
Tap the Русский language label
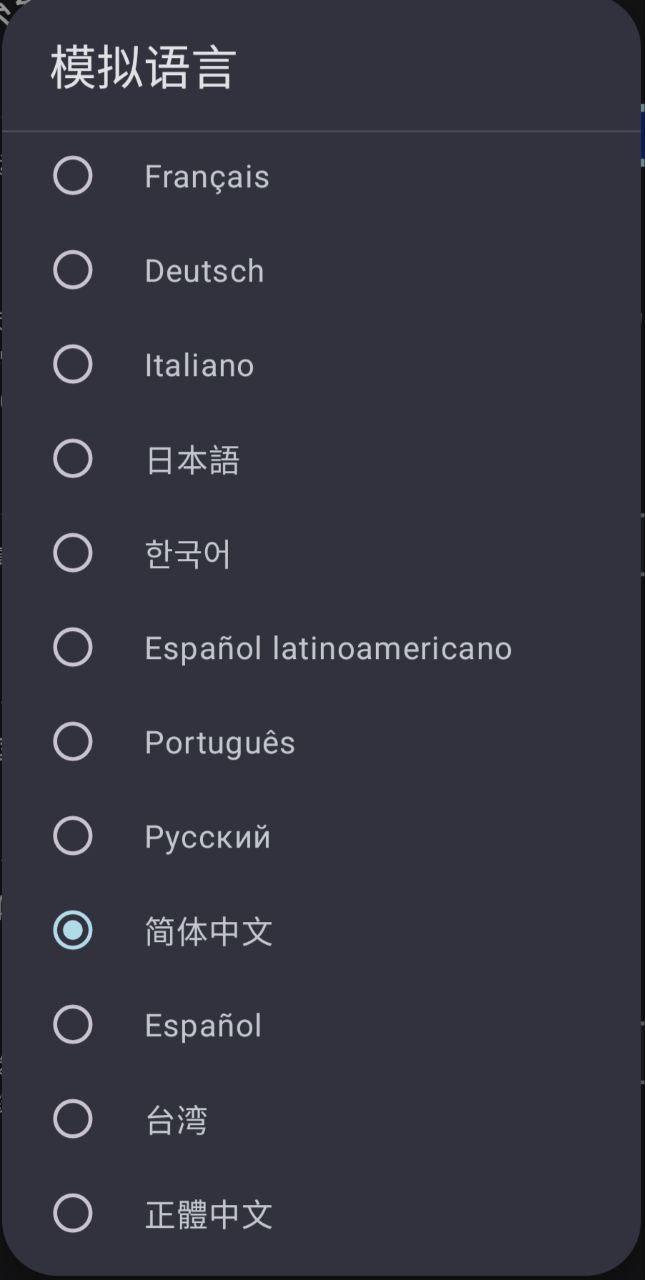click(x=207, y=837)
